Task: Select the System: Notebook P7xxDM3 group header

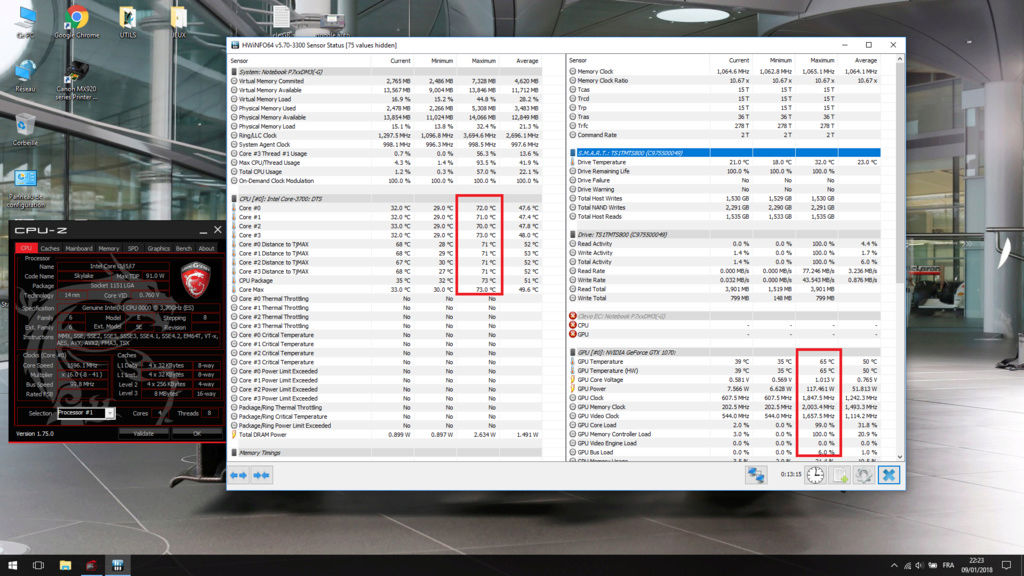Action: click(x=385, y=72)
